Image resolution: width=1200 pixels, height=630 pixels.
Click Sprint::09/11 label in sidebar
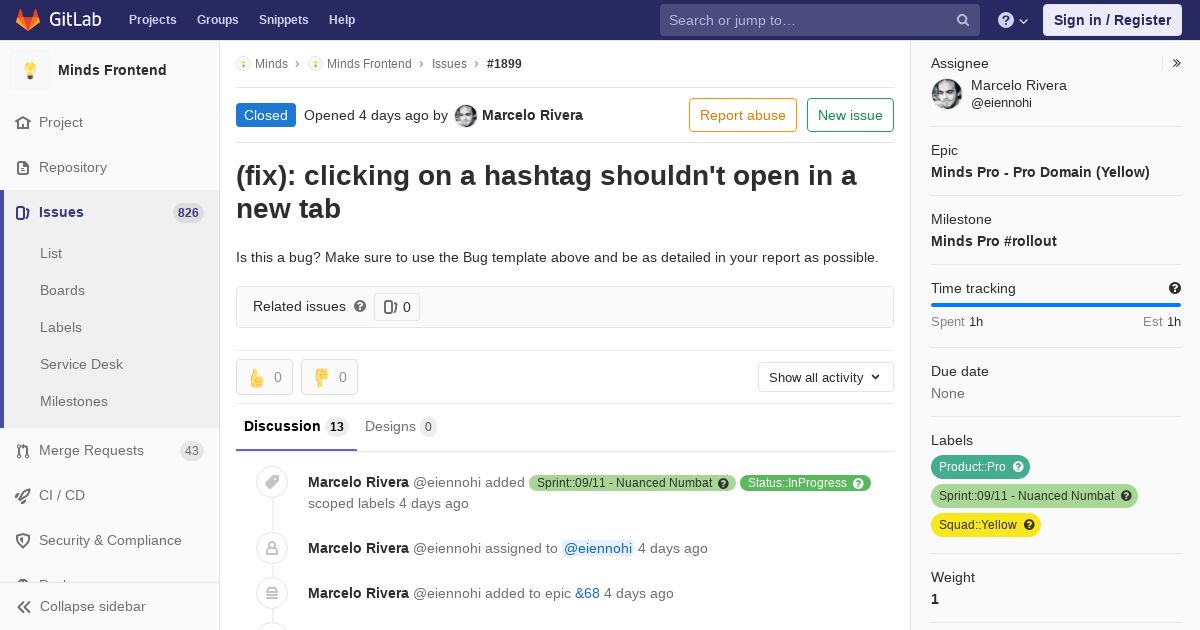pos(1034,496)
